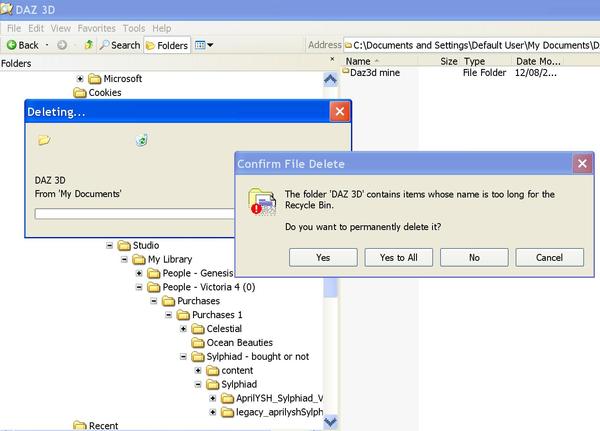Screen dimensions: 600x431
Task: Open the Tools menu
Action: pyautogui.click(x=134, y=28)
